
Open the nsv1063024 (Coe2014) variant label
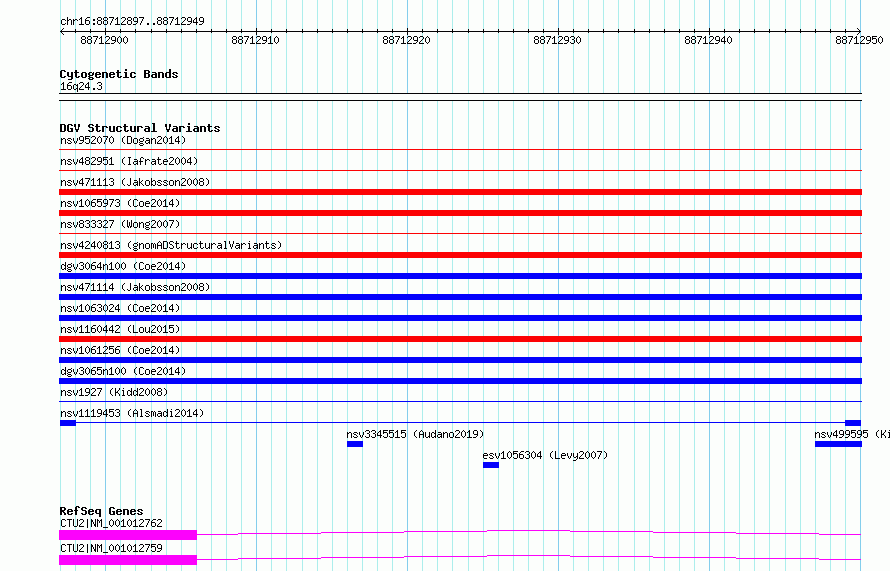[120, 308]
